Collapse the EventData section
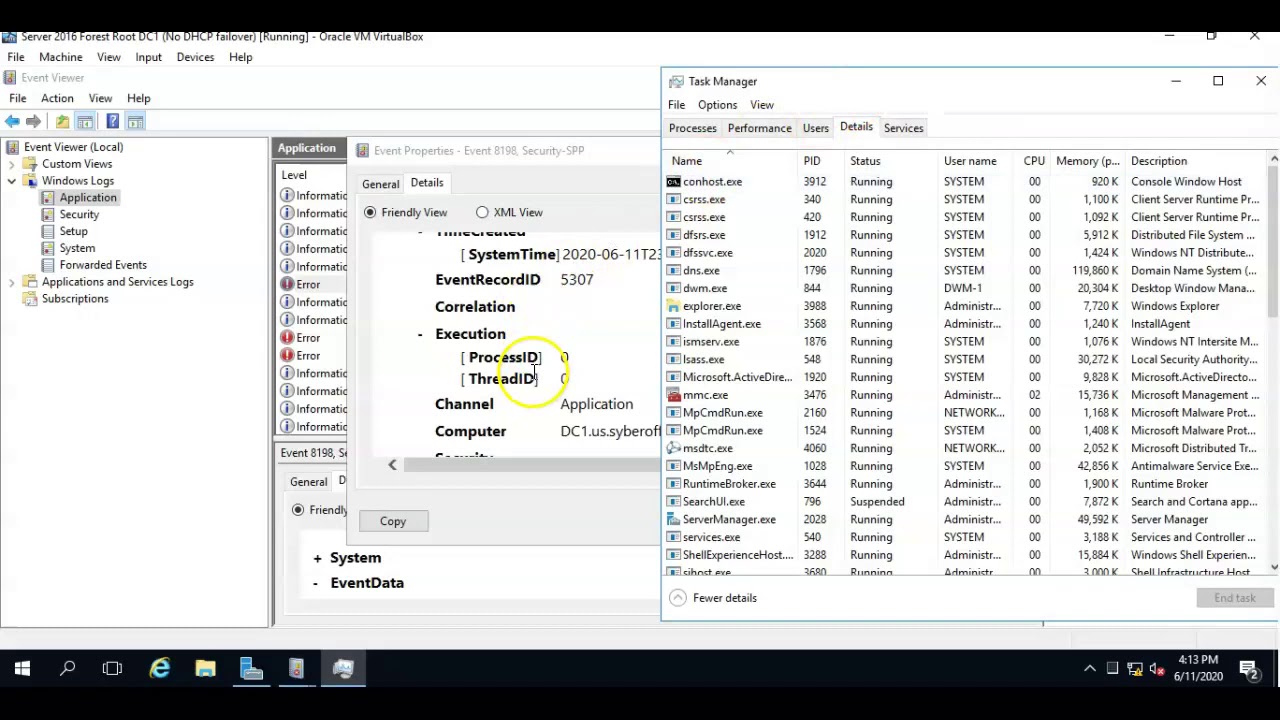 (316, 583)
